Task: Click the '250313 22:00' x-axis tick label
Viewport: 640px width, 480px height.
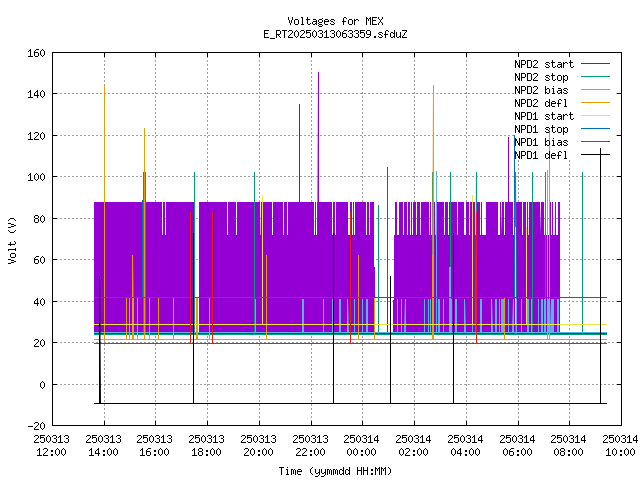Action: coord(310,446)
